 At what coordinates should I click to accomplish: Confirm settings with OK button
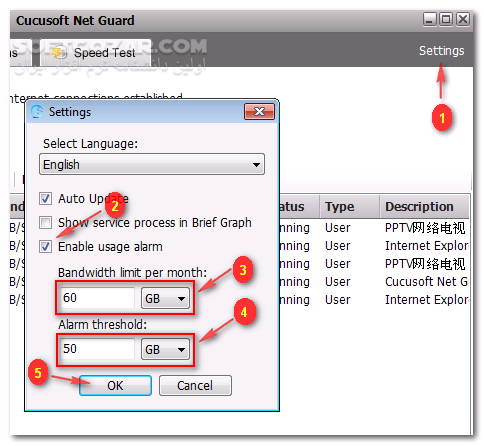point(115,386)
